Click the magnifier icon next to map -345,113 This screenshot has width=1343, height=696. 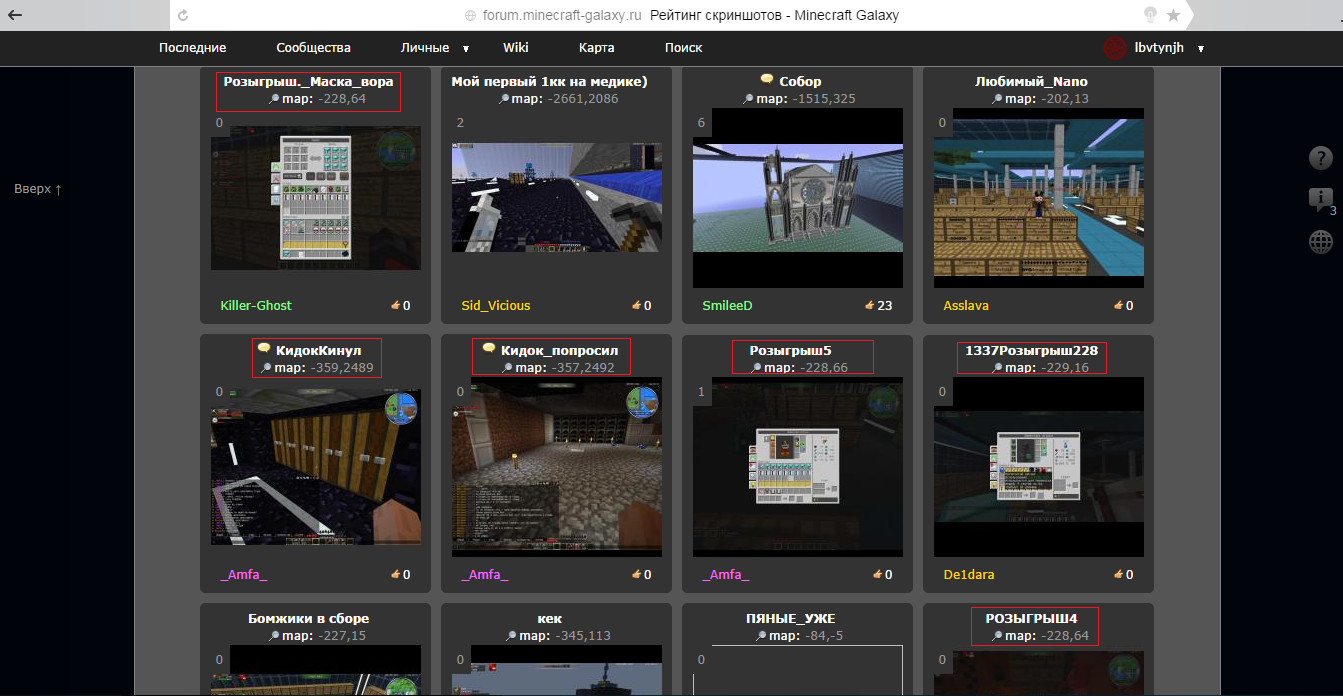coord(511,636)
